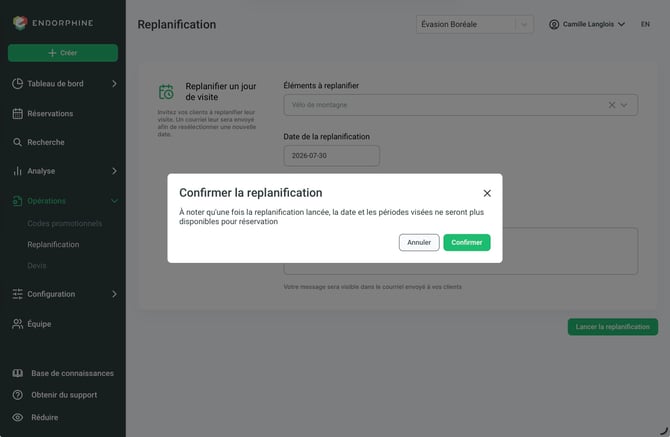
Task: Clear the Vélo de montagne selection
Action: pos(612,105)
